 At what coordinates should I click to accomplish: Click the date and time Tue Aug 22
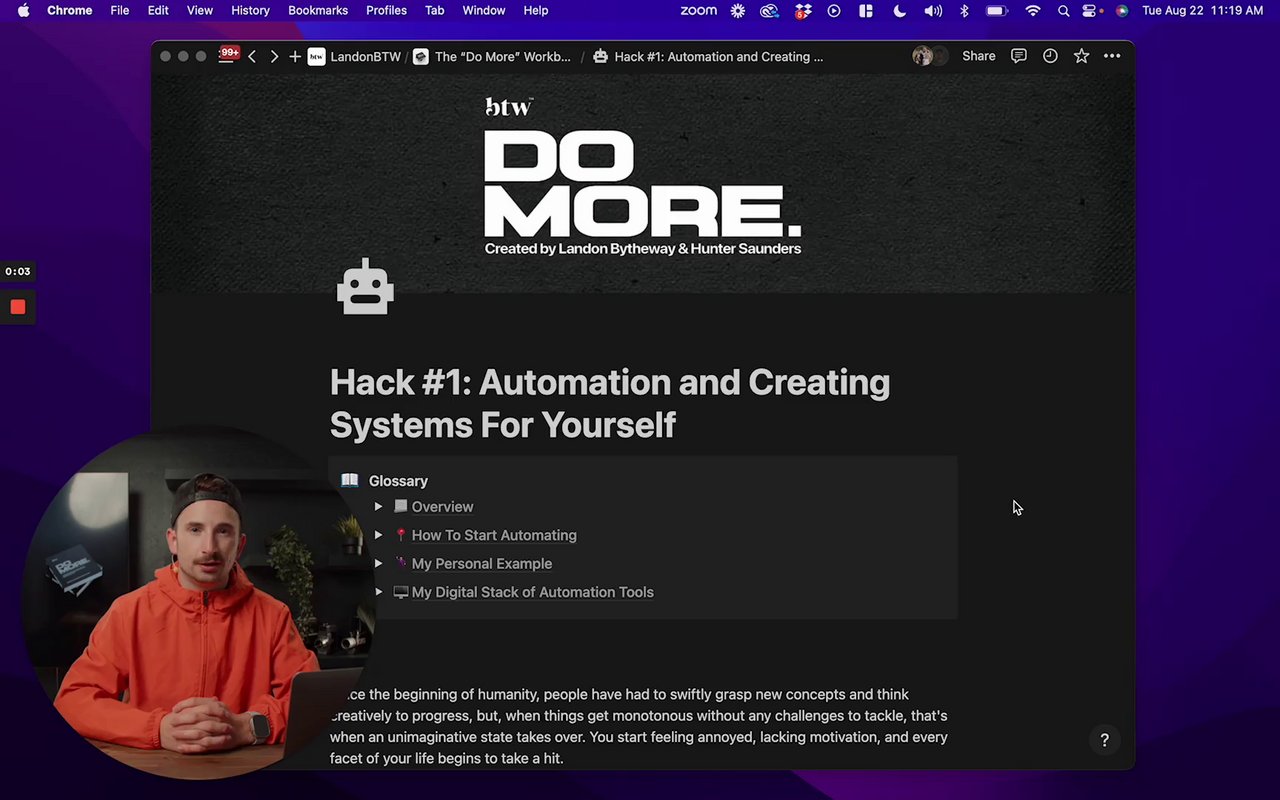1202,10
